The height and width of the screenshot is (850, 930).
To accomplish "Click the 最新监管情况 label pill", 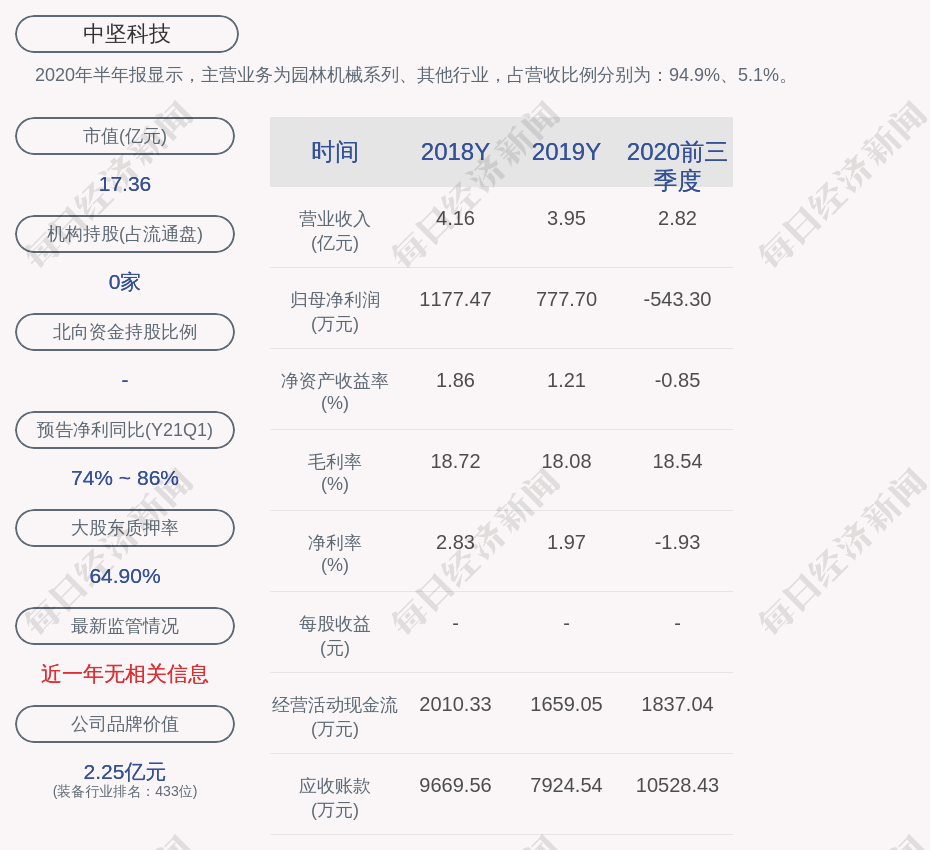I will coord(125,626).
